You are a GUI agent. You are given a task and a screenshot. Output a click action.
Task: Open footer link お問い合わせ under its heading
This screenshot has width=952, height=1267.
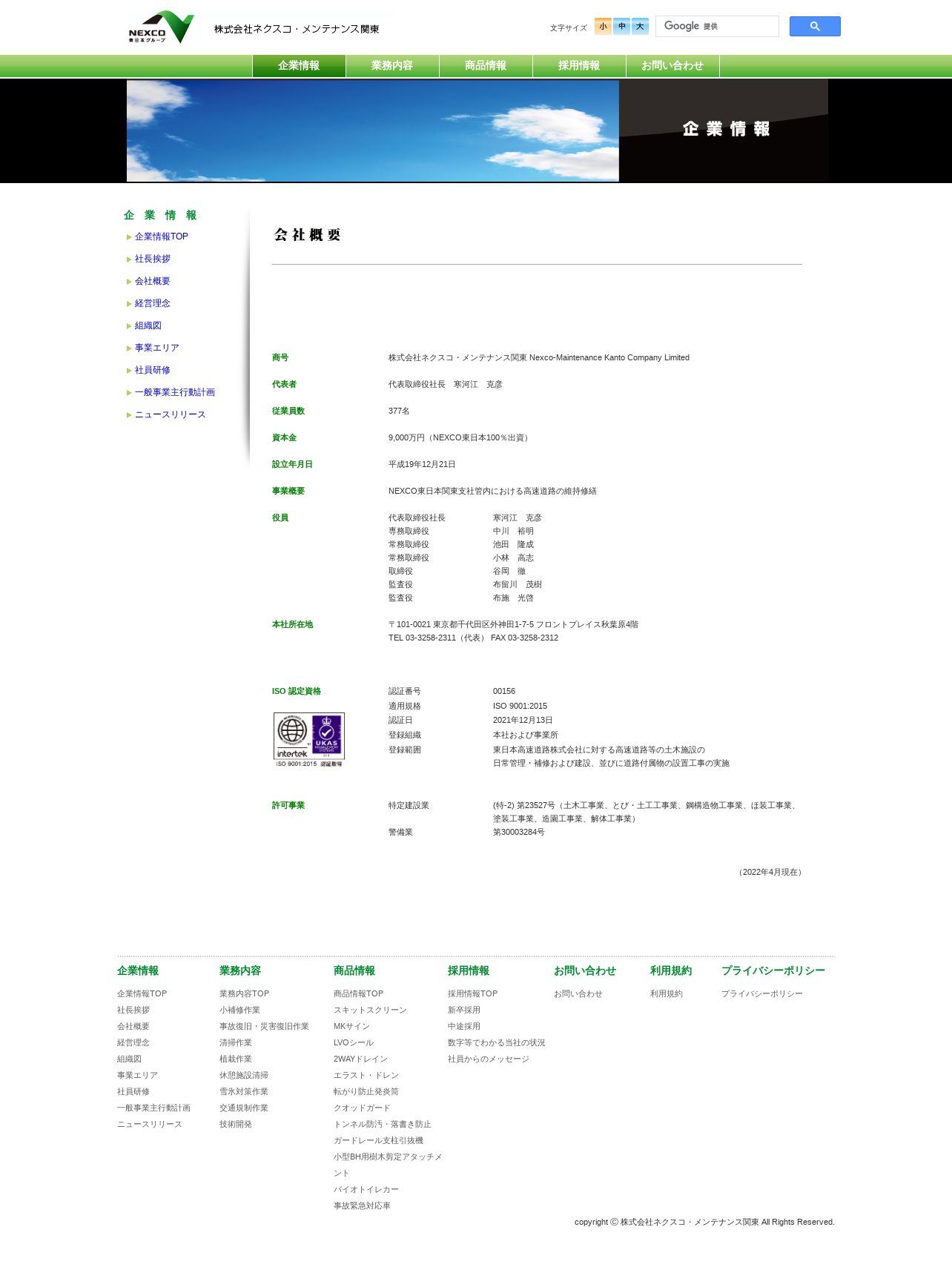[x=578, y=993]
